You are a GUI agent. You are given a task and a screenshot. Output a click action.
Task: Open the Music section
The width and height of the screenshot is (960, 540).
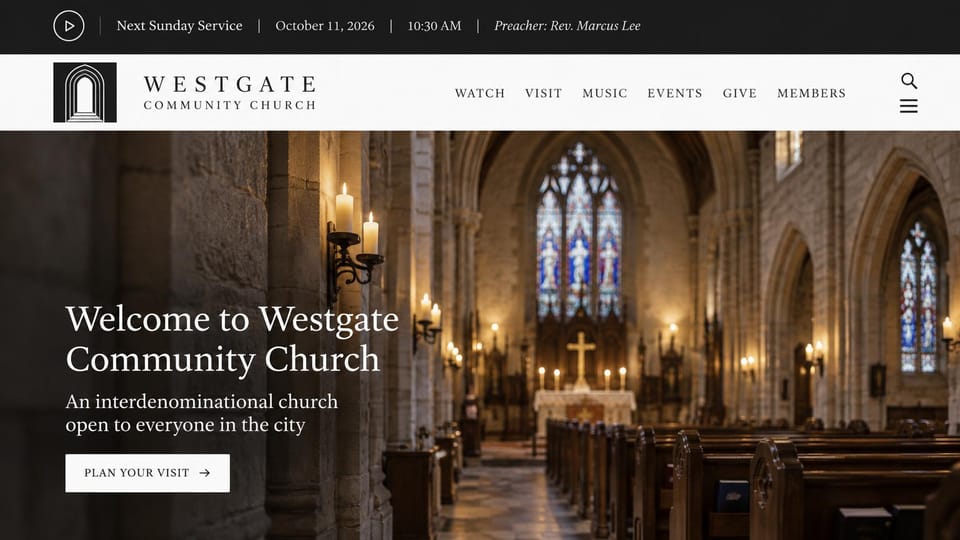604,93
